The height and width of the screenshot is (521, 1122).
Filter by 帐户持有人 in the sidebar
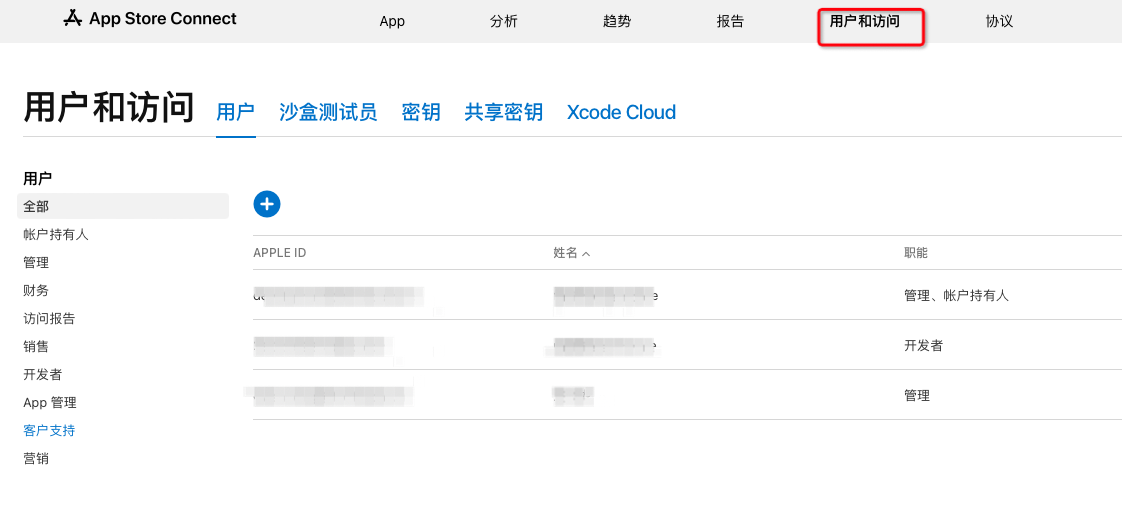56,234
